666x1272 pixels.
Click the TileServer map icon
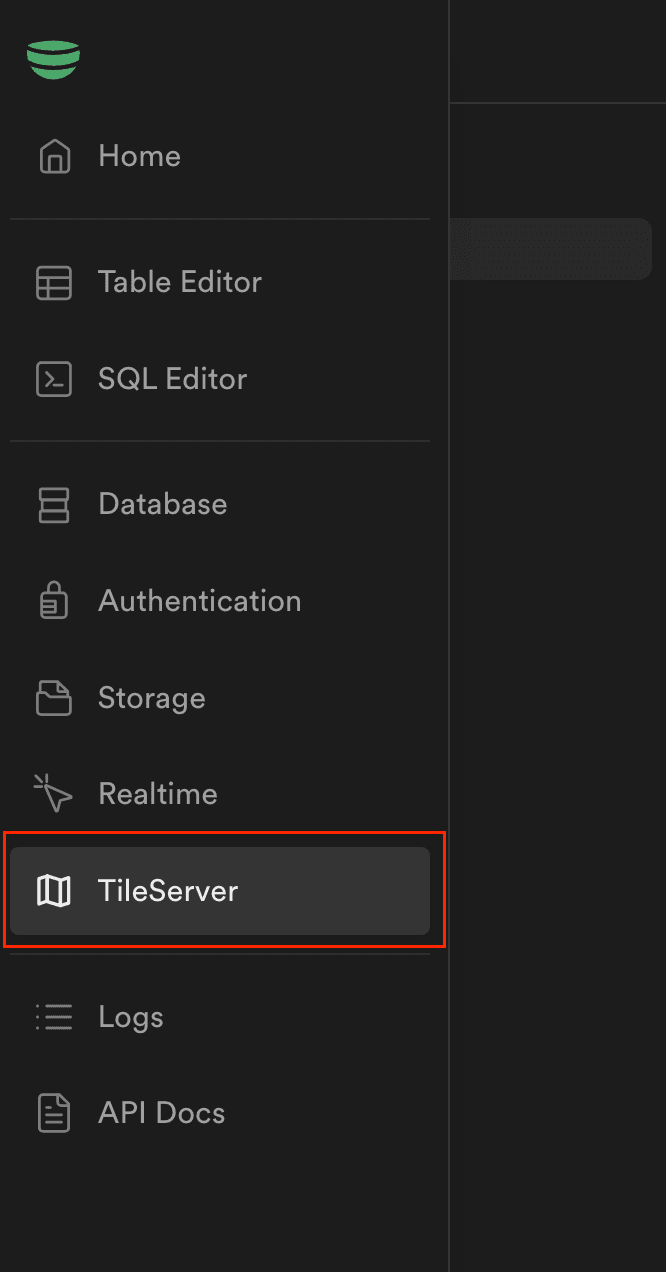pyautogui.click(x=54, y=891)
